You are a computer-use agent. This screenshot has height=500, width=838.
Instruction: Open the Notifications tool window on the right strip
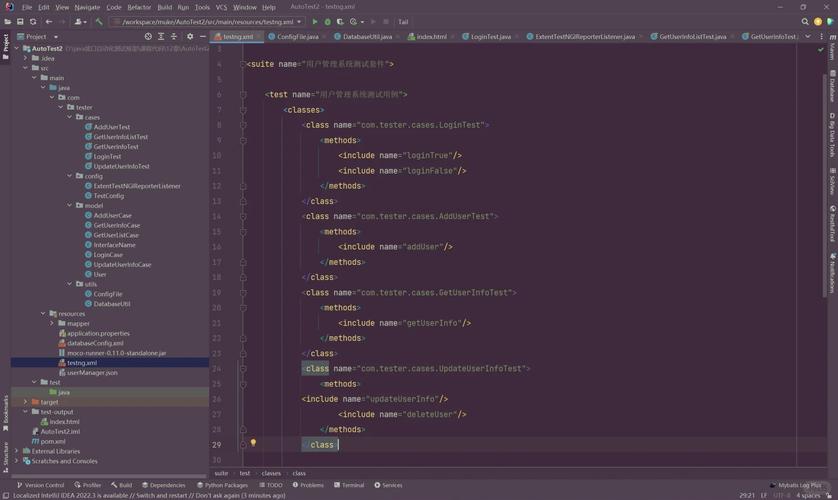coord(832,272)
